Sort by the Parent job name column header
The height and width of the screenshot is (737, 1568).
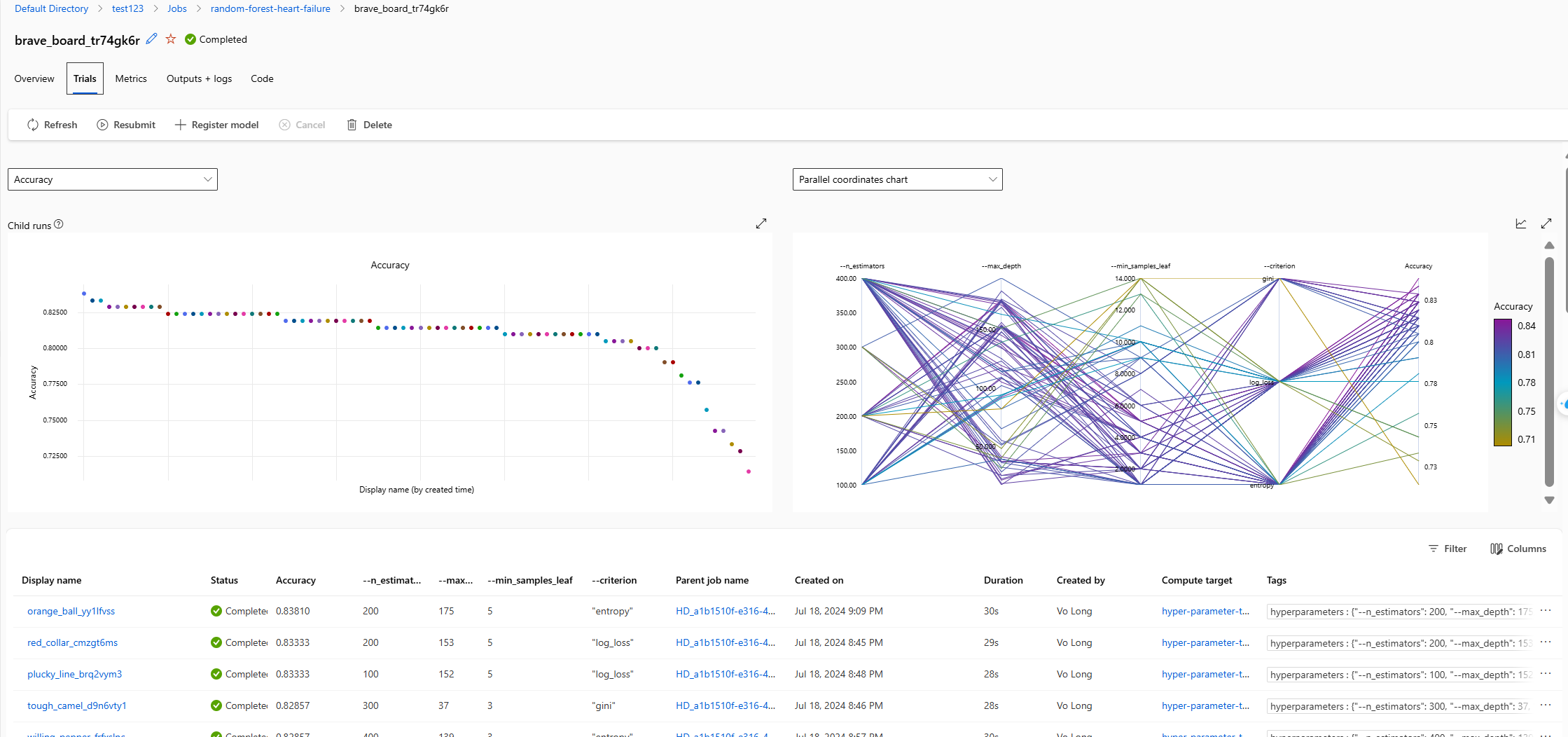pyautogui.click(x=712, y=580)
